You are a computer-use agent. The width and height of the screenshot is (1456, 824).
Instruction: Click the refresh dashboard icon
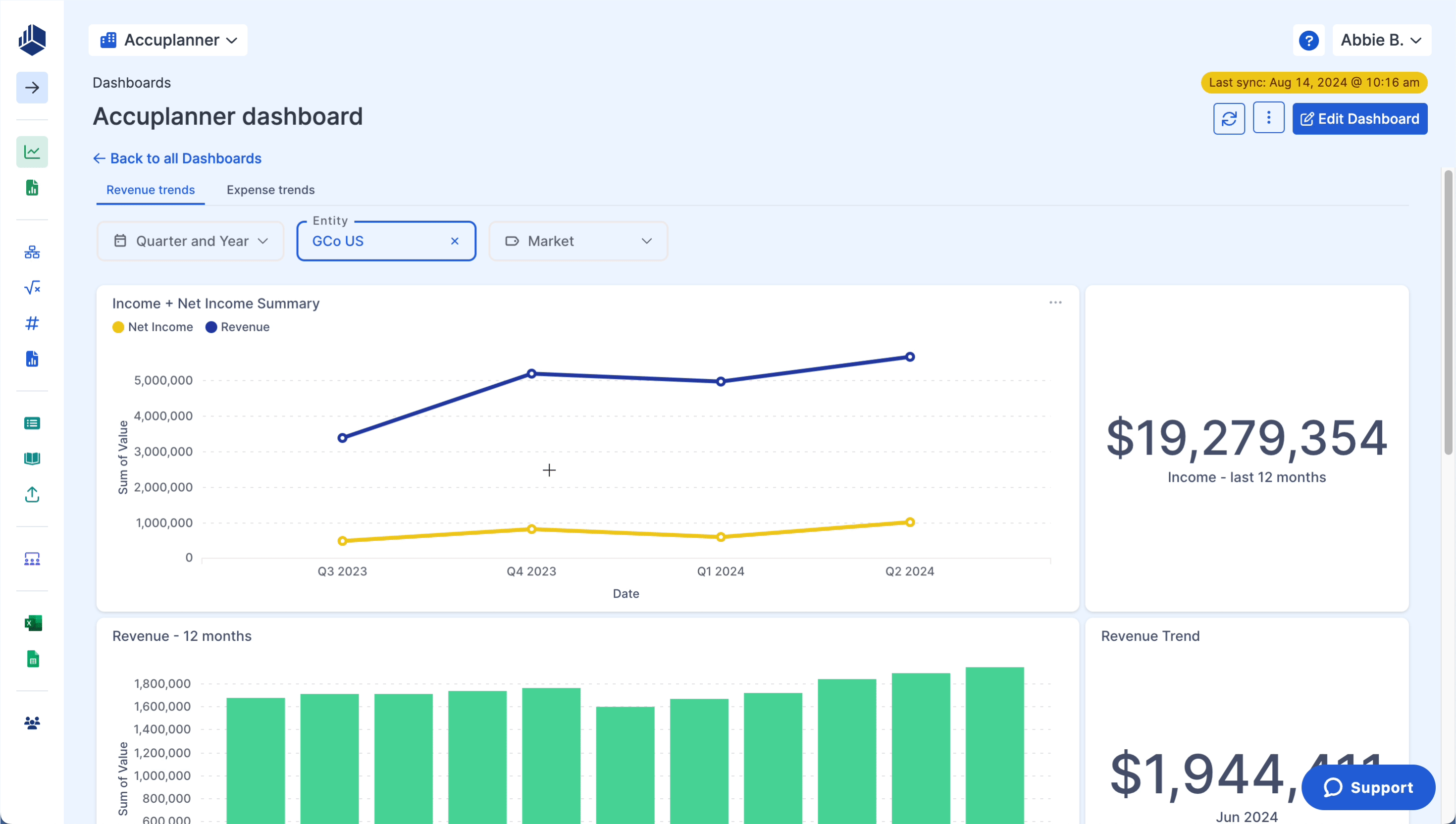click(1229, 118)
